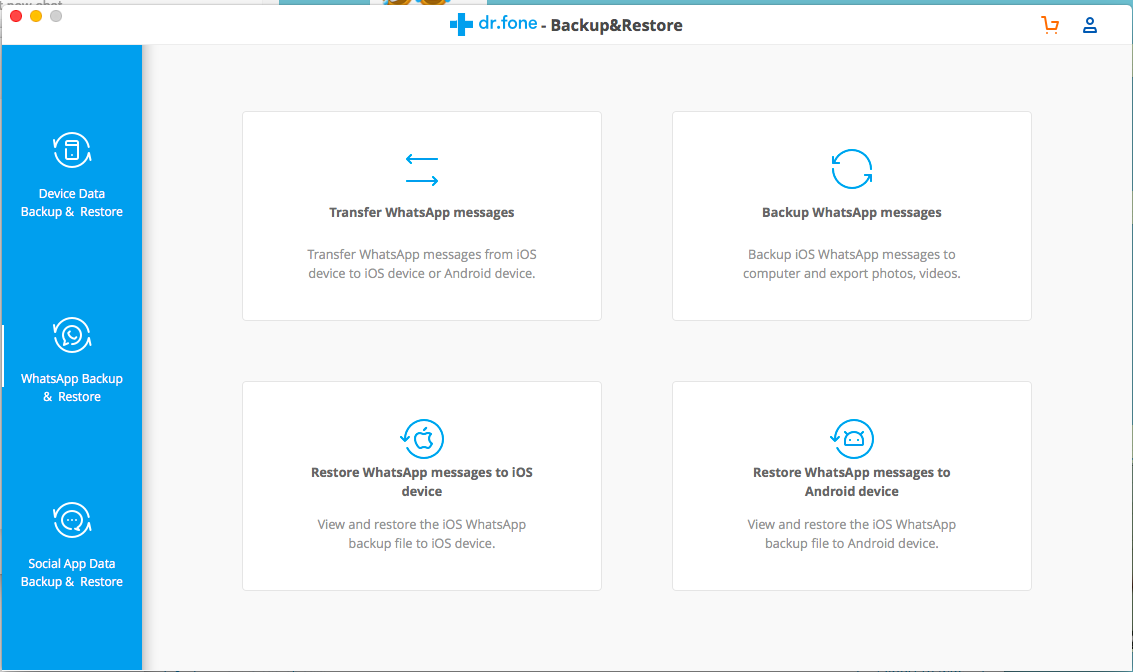This screenshot has height=672, width=1133.
Task: Open the user account icon
Action: tap(1090, 25)
